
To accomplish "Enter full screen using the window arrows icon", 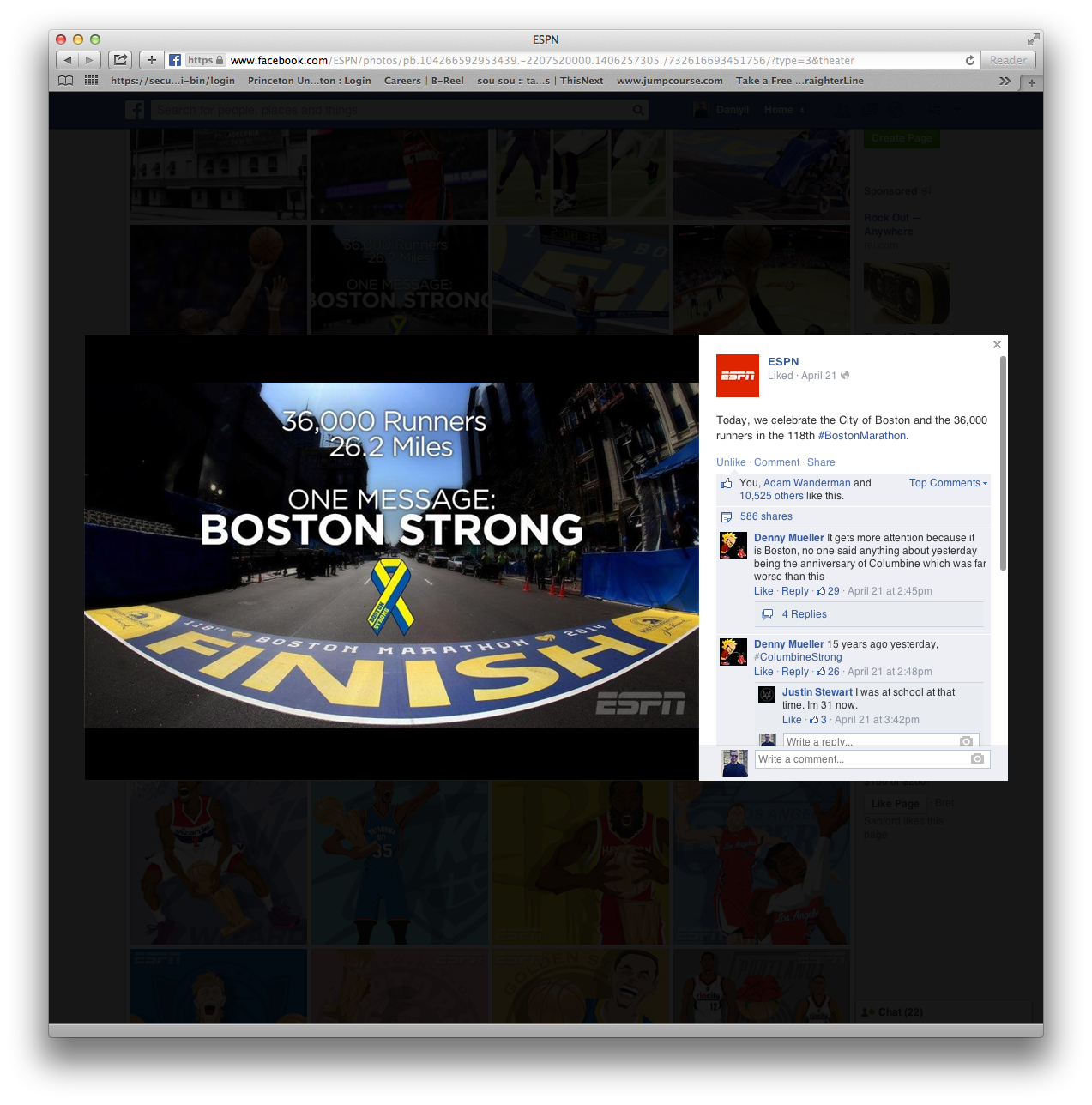I will [1033, 39].
